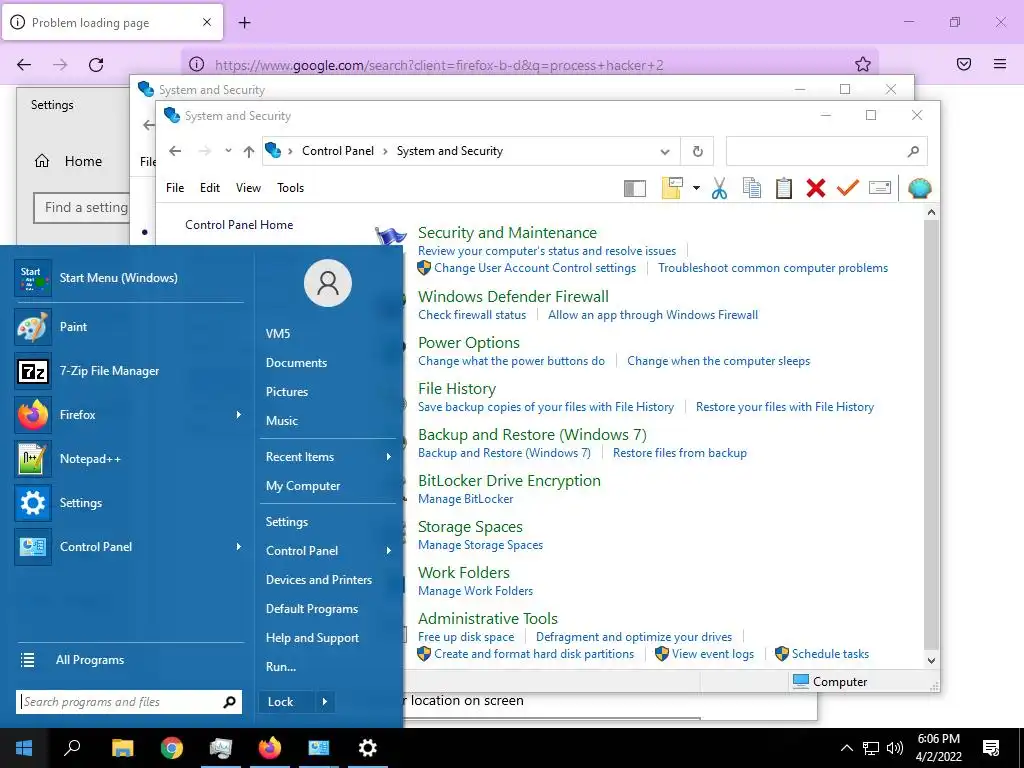This screenshot has height=768, width=1024.
Task: Open the File menu
Action: [x=175, y=188]
